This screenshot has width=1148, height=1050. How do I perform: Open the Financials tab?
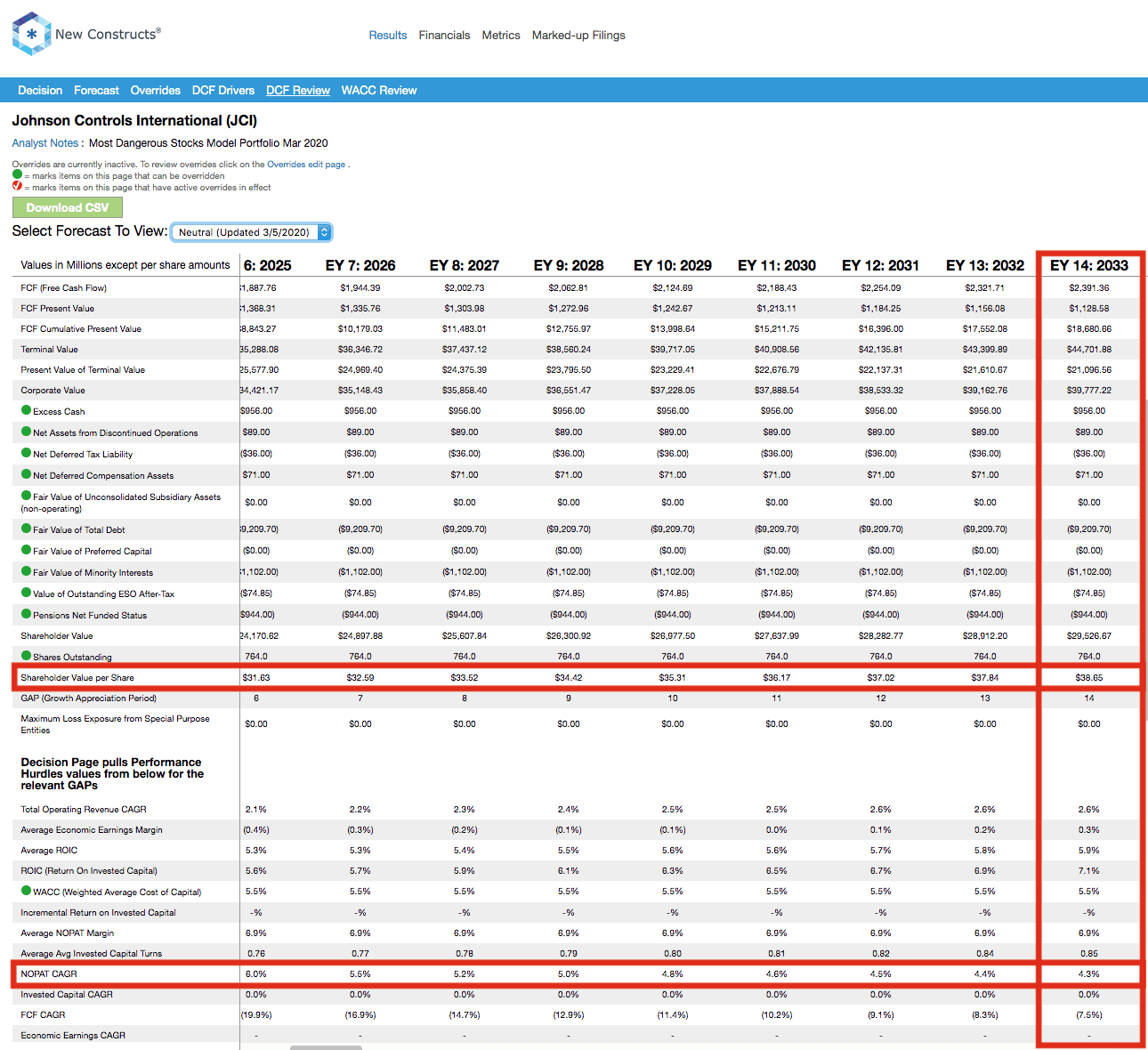pyautogui.click(x=444, y=36)
